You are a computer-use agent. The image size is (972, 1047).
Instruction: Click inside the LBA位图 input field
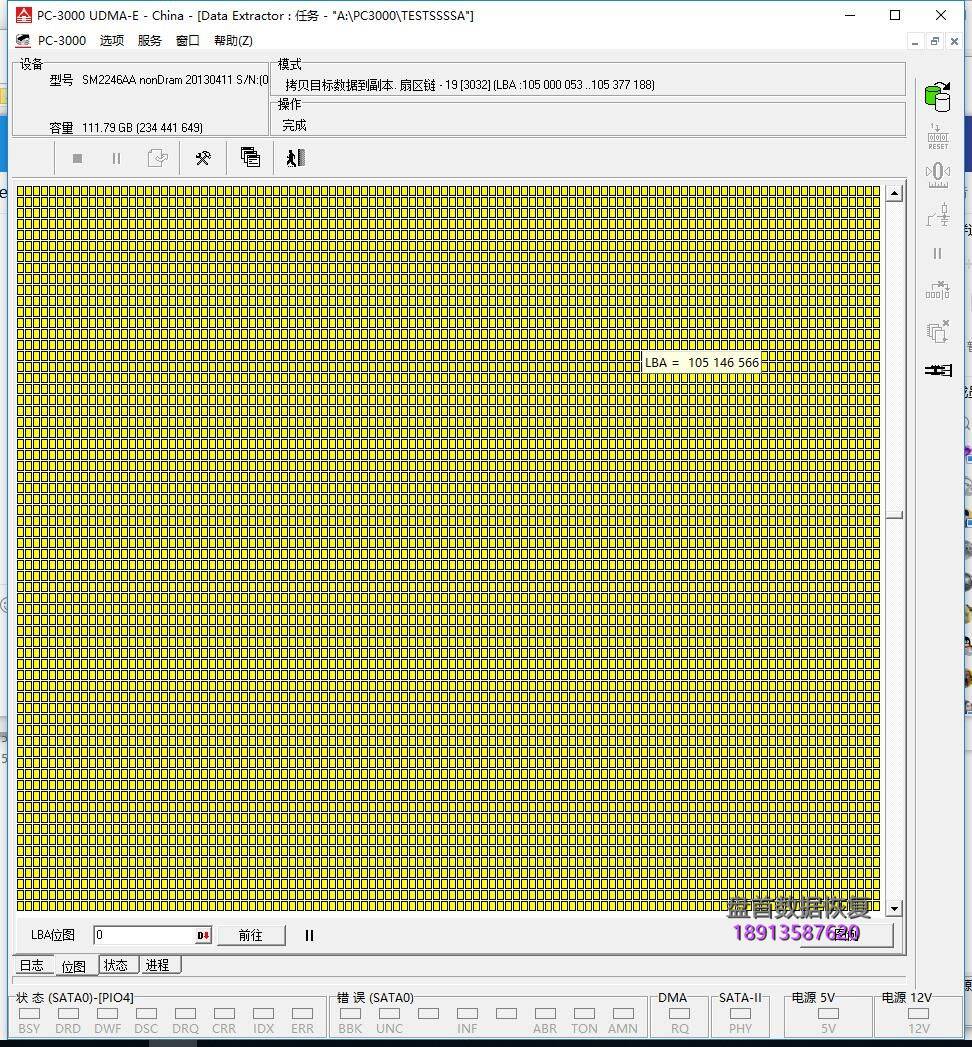click(140, 935)
